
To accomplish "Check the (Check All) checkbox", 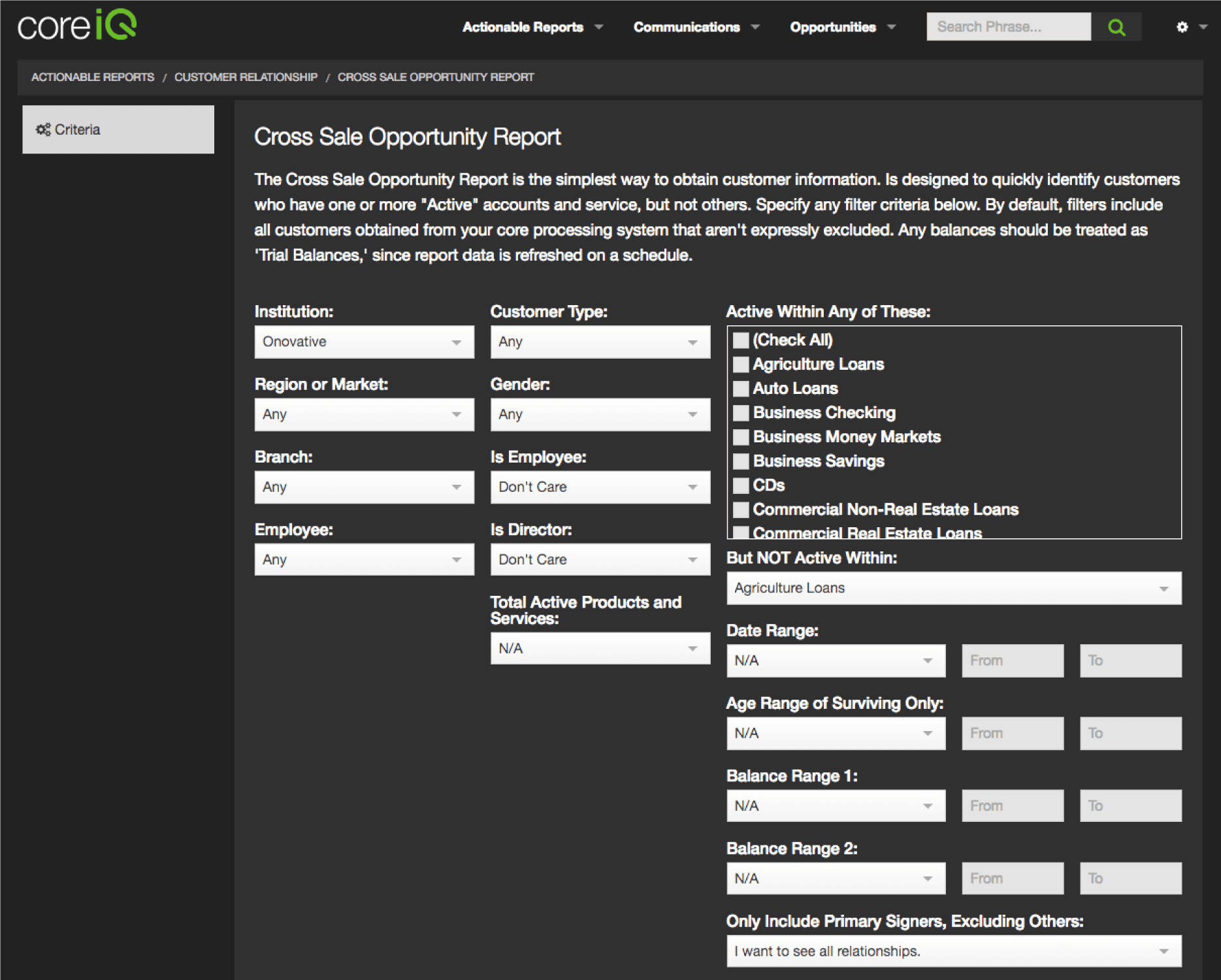I will point(740,340).
